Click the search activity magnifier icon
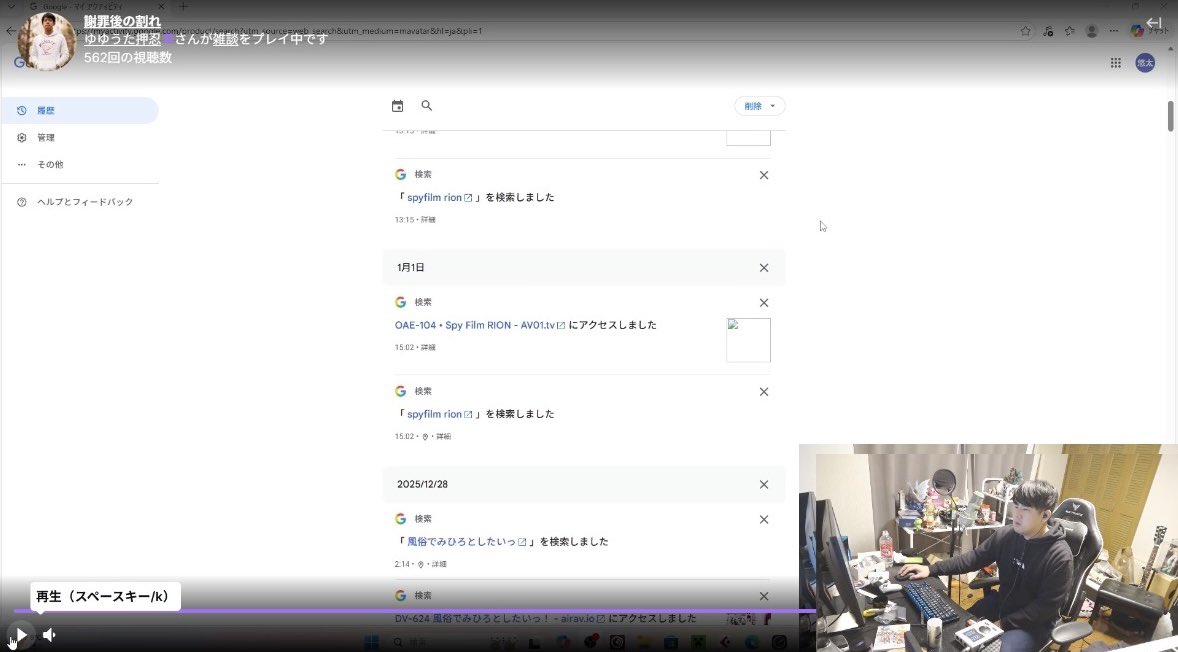Image resolution: width=1178 pixels, height=652 pixels. tap(427, 106)
